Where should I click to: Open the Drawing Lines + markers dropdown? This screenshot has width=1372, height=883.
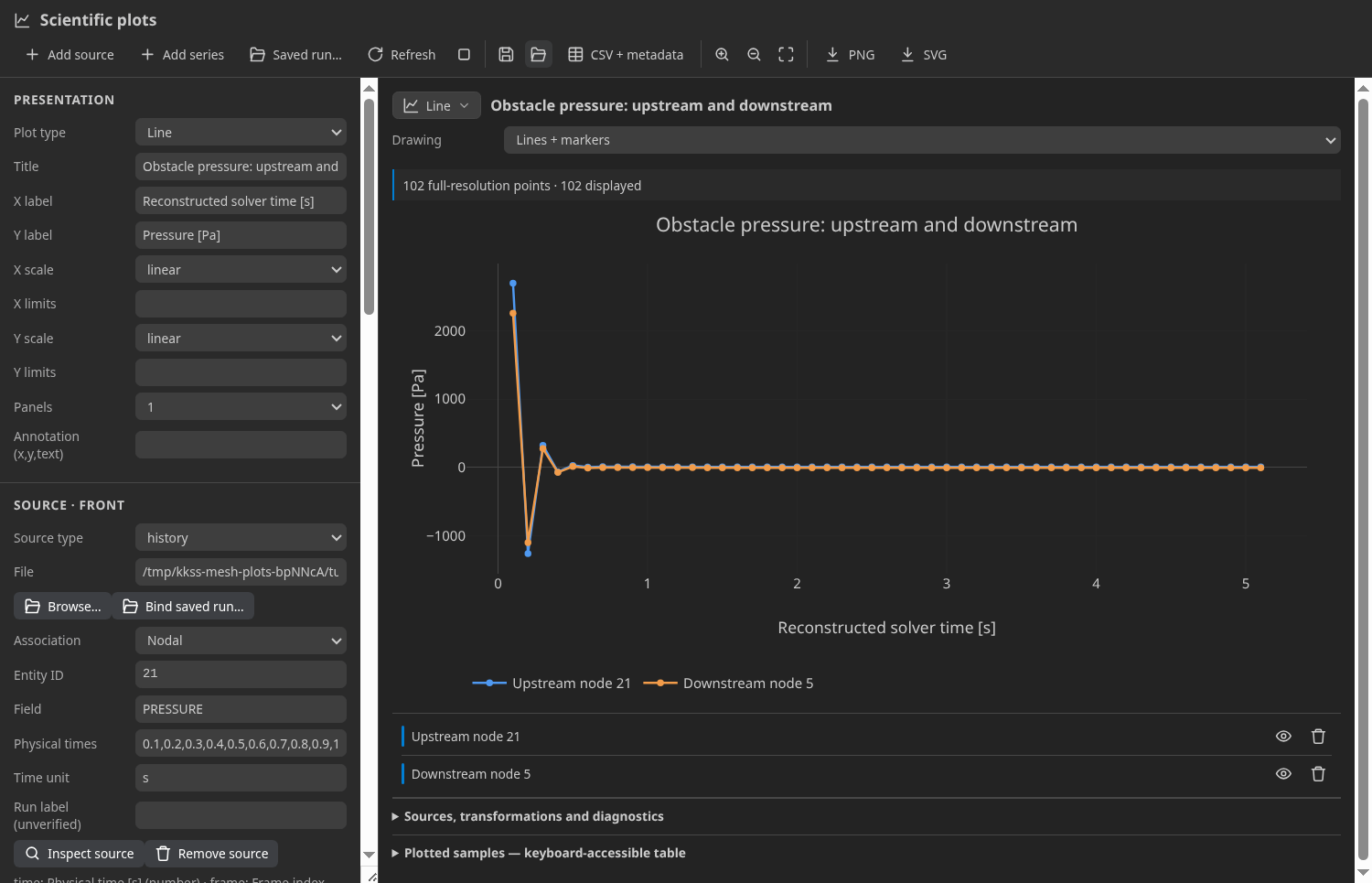pyautogui.click(x=922, y=140)
